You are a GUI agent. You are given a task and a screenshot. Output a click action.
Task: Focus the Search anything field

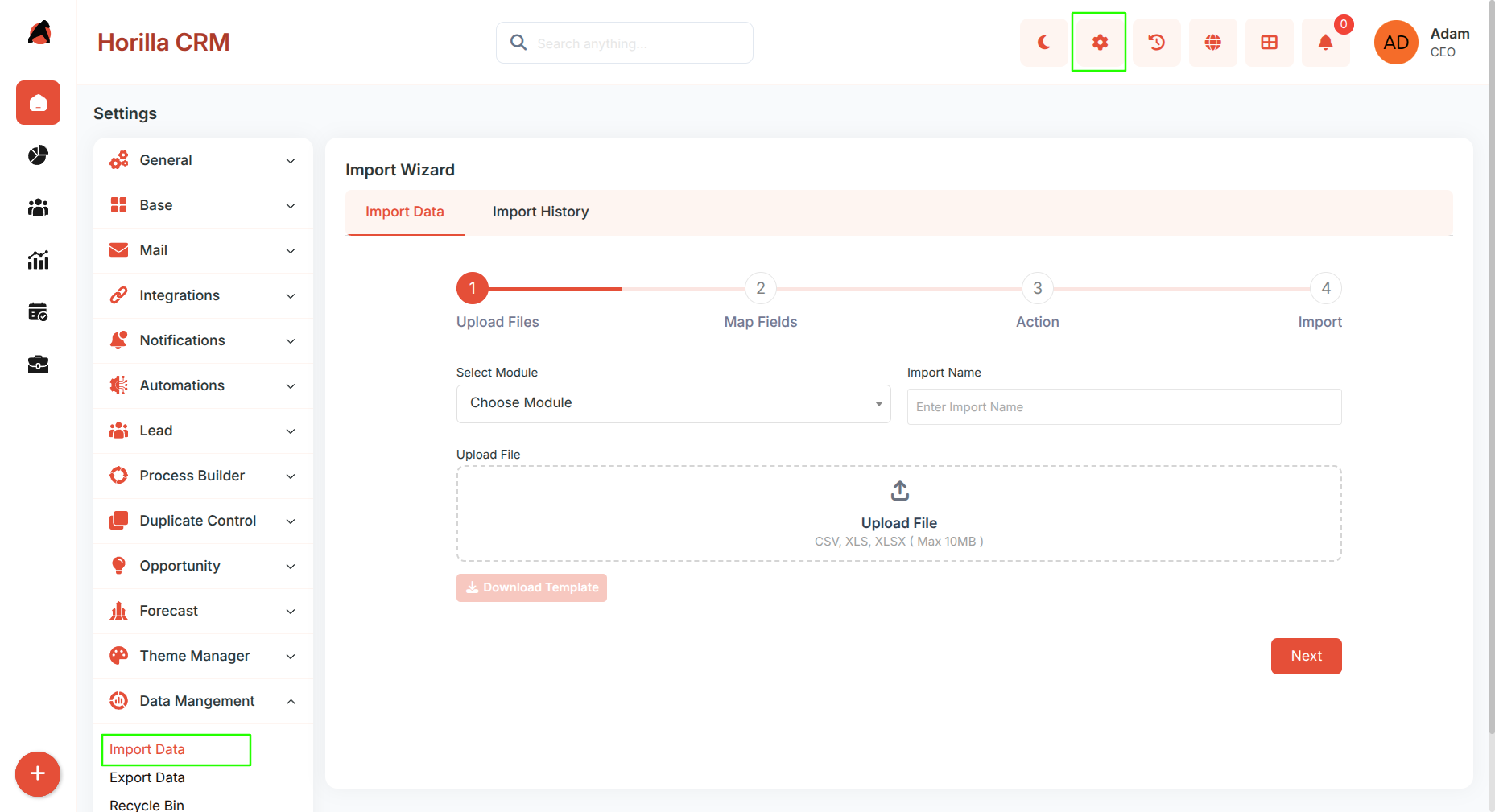point(625,43)
